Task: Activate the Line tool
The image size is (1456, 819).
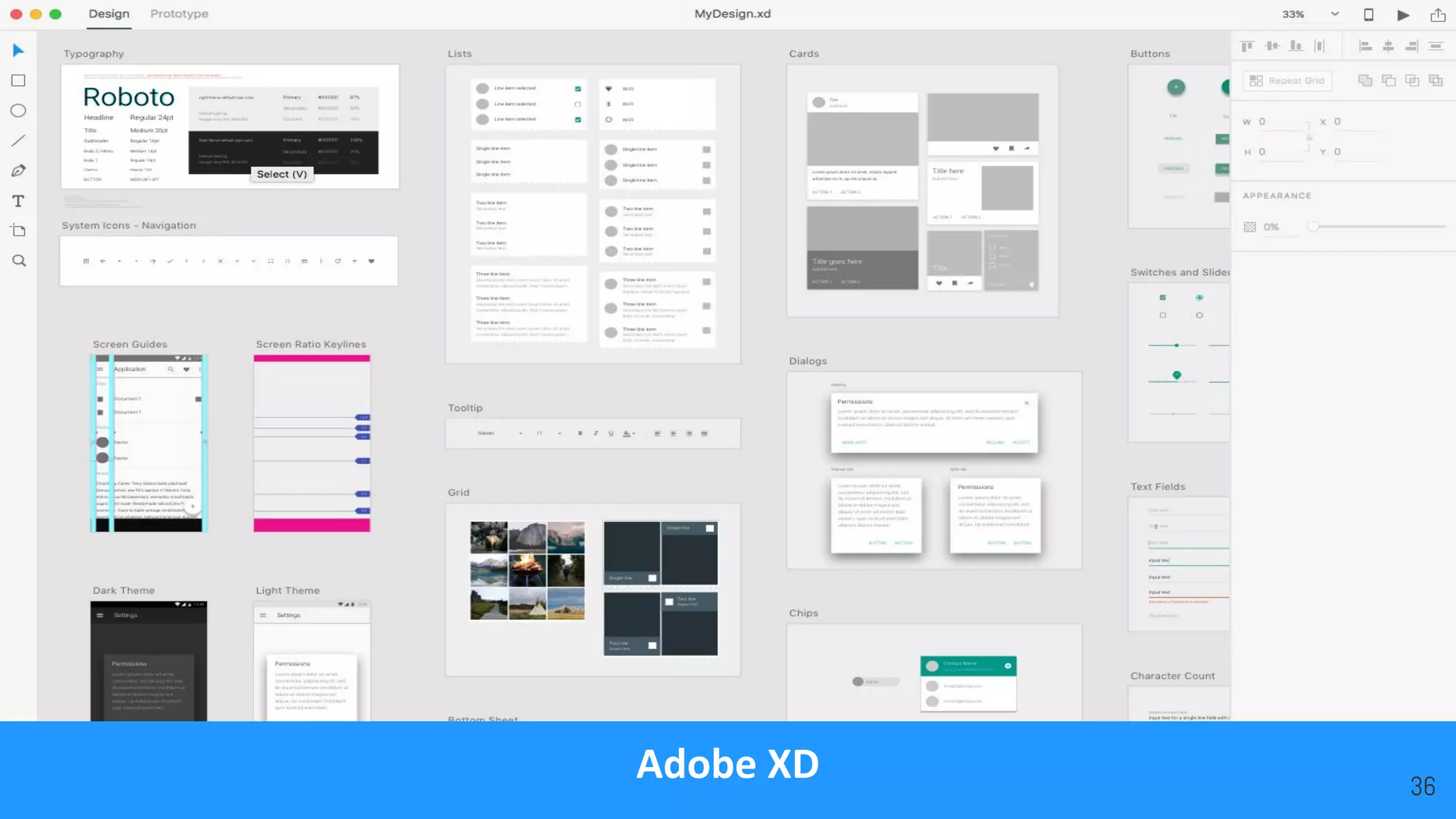Action: (18, 141)
